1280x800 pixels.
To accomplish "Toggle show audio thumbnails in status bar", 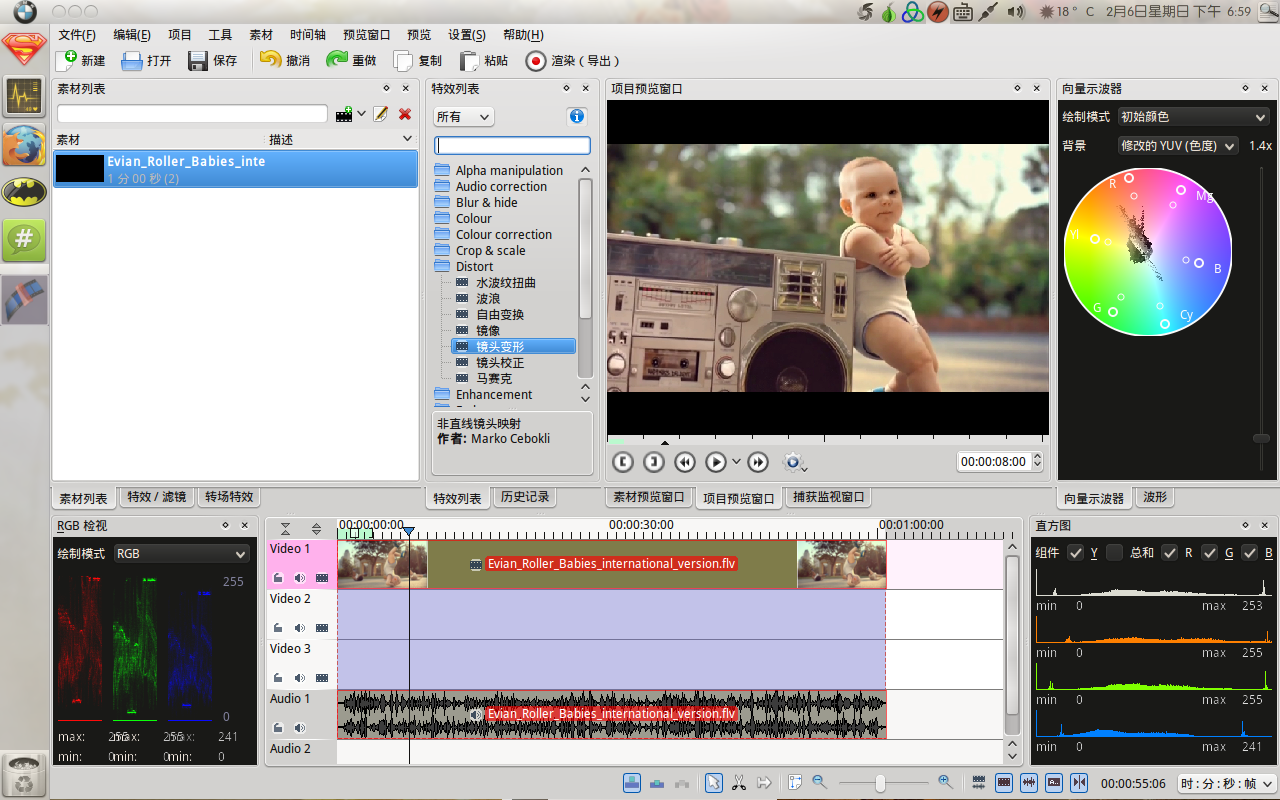I will (1029, 783).
